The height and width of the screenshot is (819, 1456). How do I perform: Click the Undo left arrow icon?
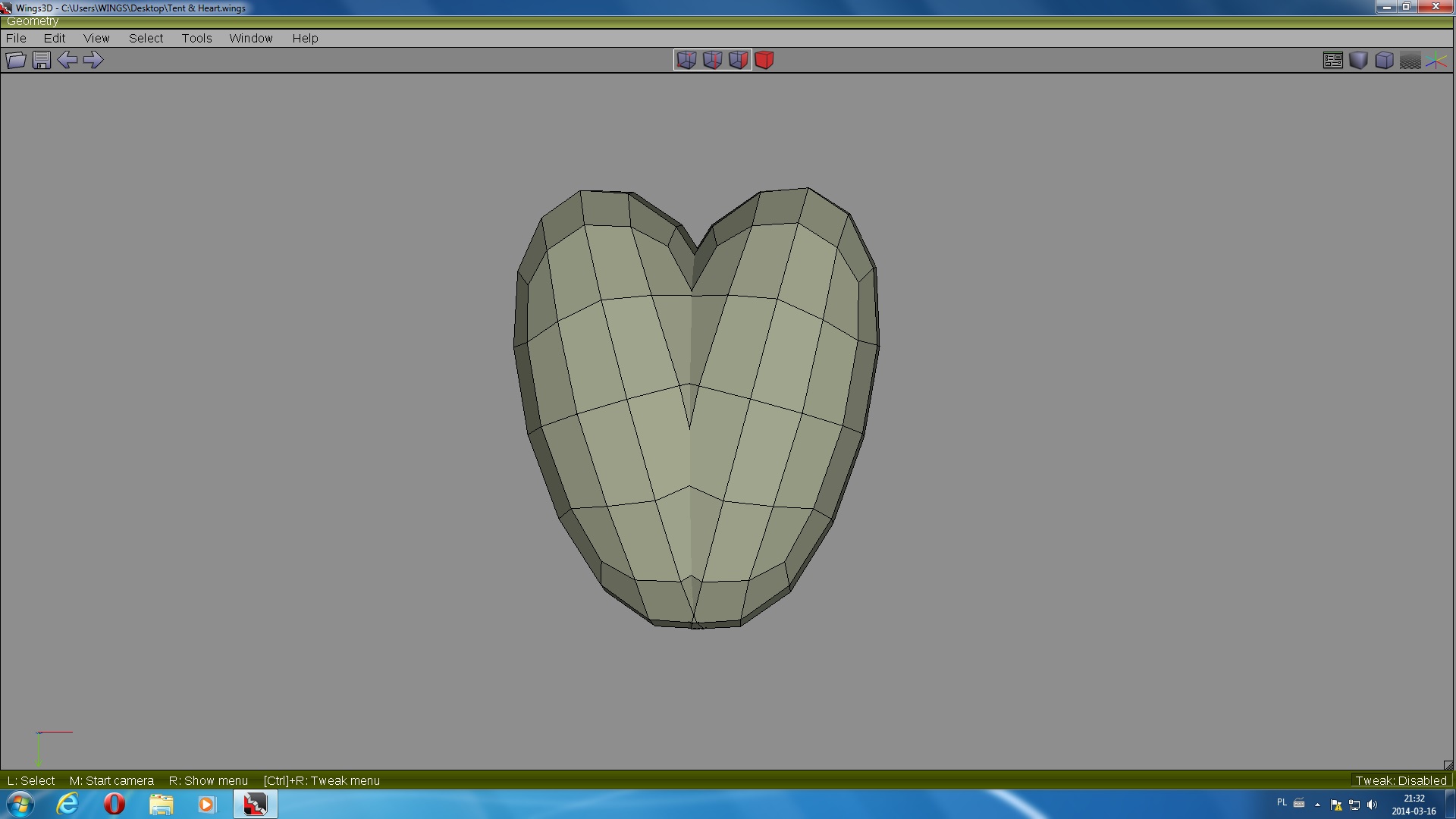click(67, 60)
